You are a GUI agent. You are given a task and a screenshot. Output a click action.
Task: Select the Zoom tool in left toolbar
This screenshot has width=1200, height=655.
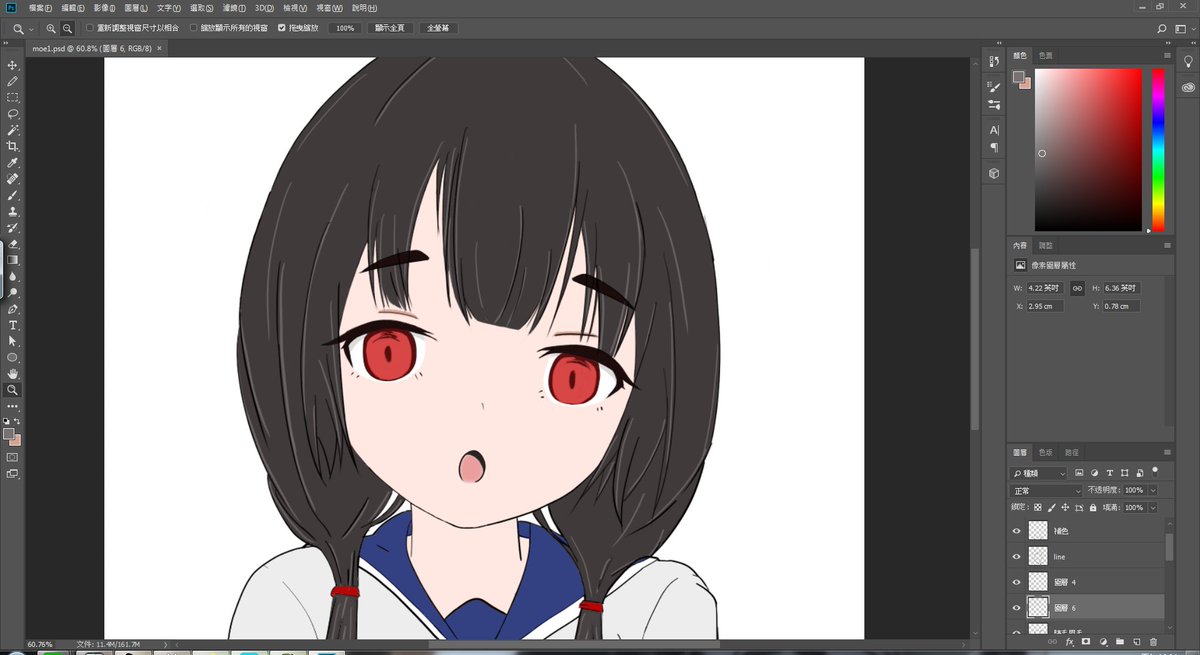pos(13,390)
